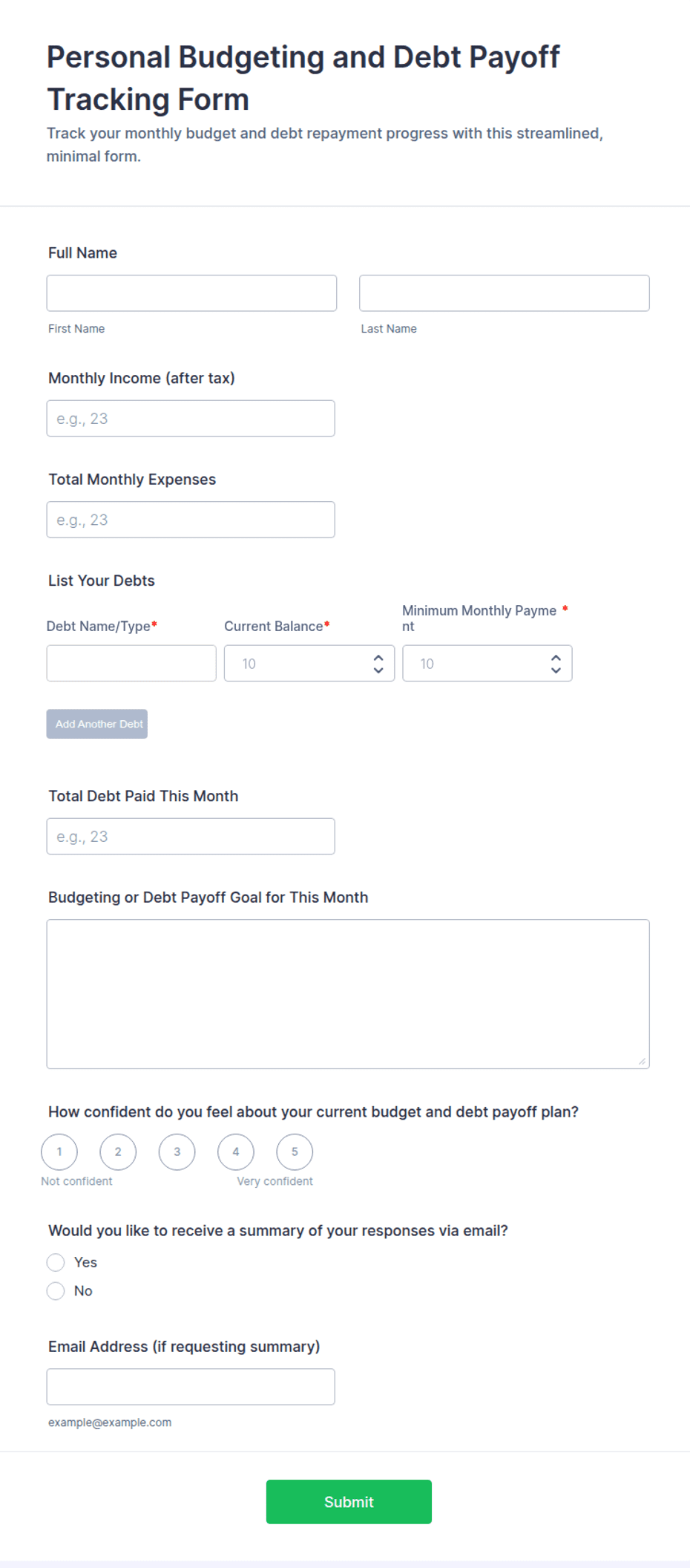This screenshot has width=690, height=1568.
Task: Select confidence rating 2
Action: coord(118,1151)
